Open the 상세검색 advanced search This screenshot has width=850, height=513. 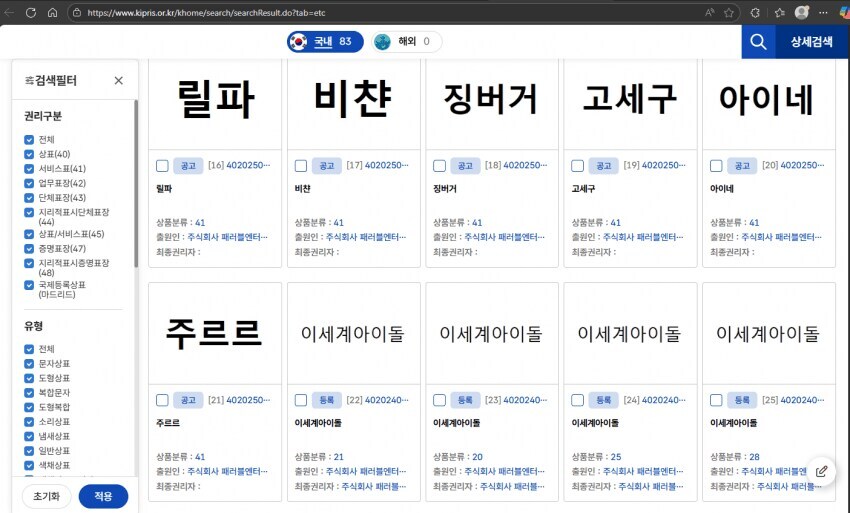click(811, 42)
